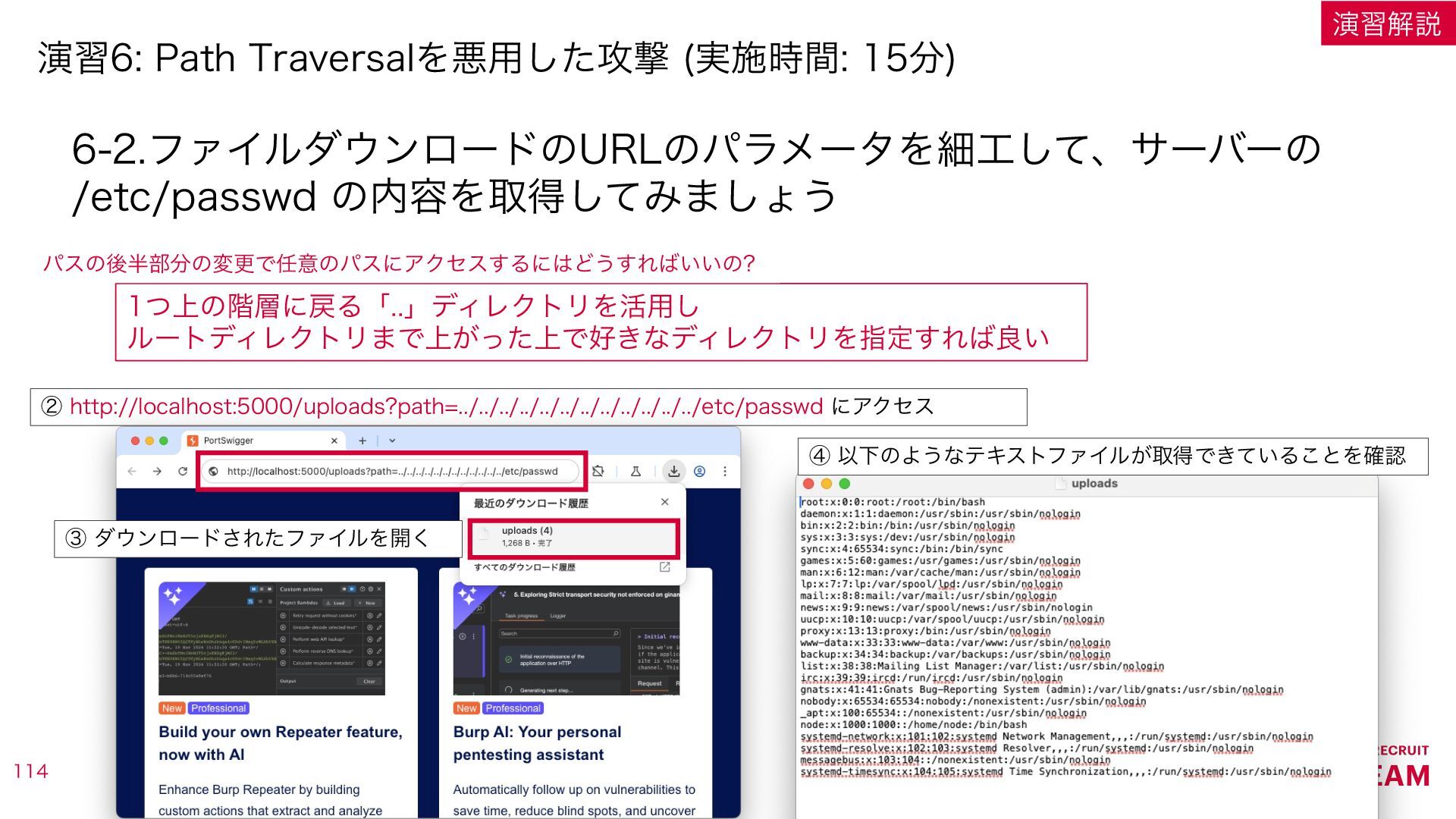Screen dimensions: 1456x819
Task: Click the systemd-network:x:101:102 line
Action: click(x=1056, y=736)
